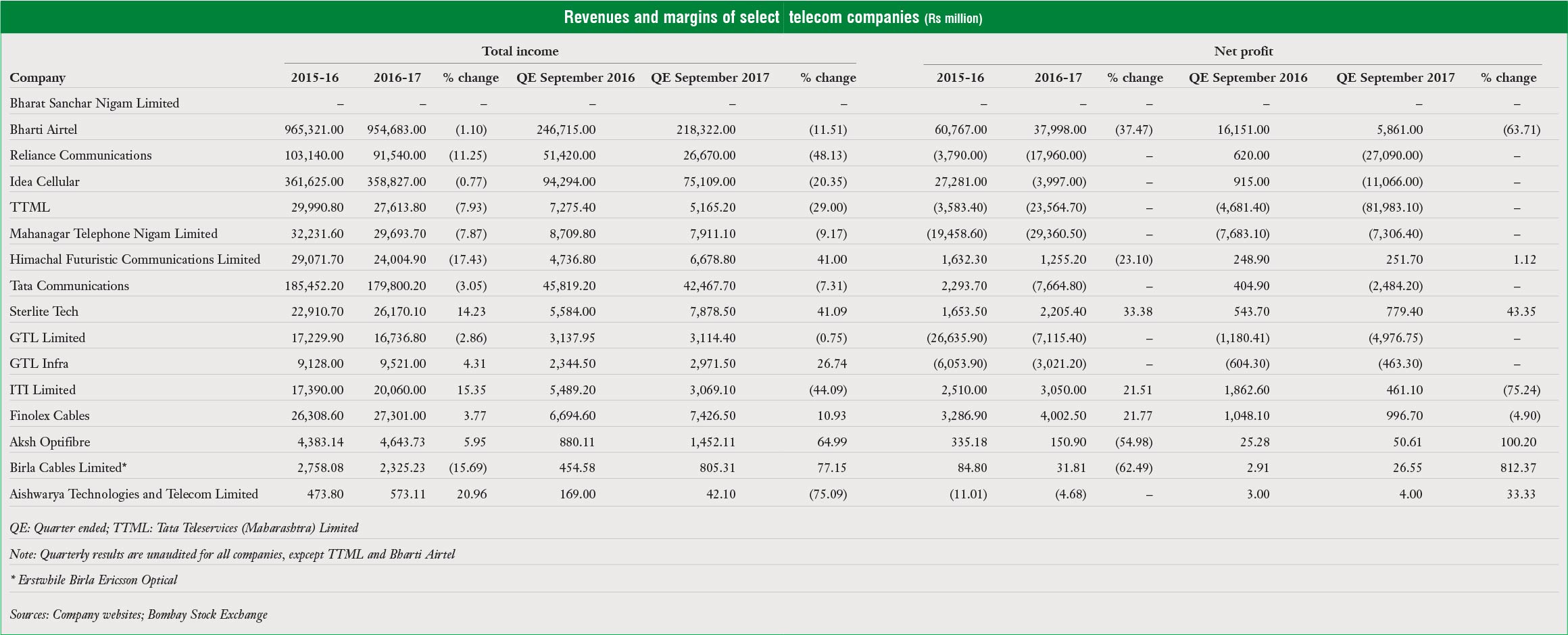1568x635 pixels.
Task: Select the Finolex Cables company name
Action: pos(51,416)
